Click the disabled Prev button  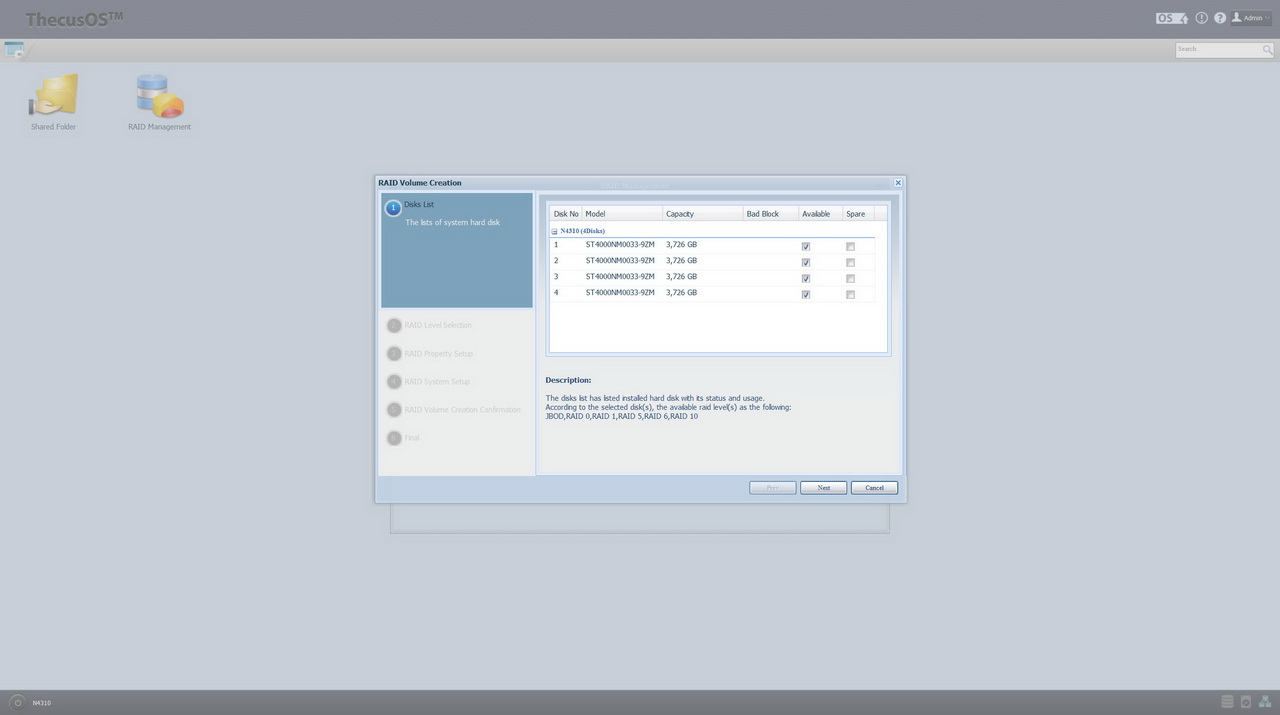[x=773, y=488]
